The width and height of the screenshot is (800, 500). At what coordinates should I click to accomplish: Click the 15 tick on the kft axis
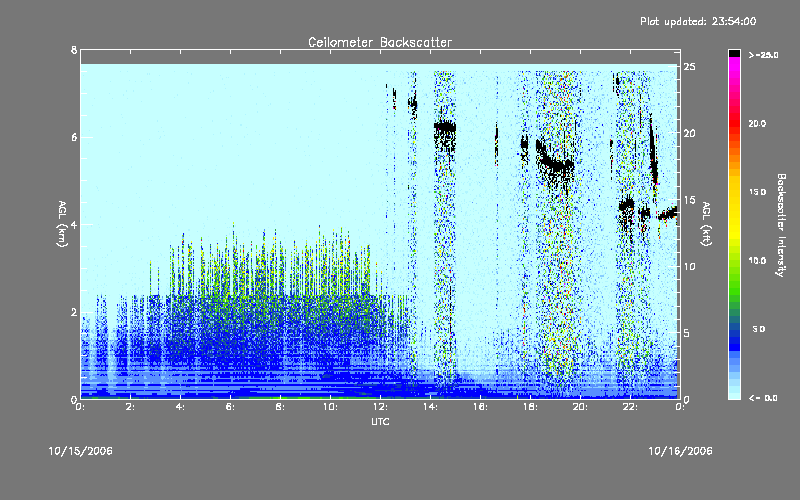coord(690,200)
